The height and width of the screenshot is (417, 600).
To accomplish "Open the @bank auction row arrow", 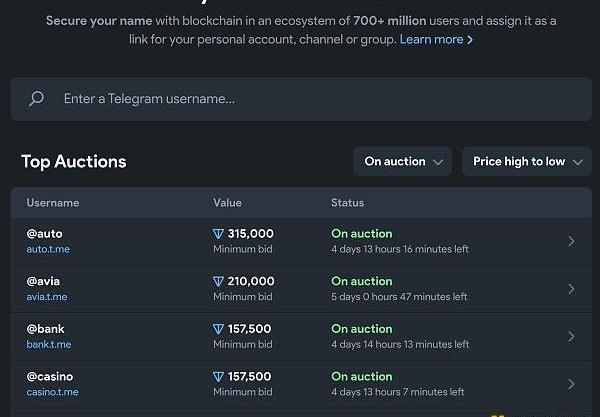I will coord(571,337).
